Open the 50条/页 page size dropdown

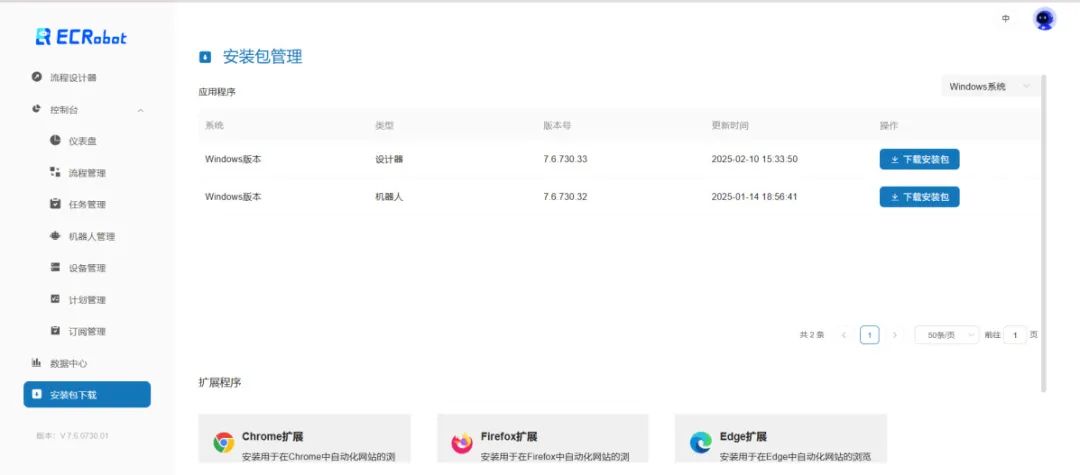[946, 335]
